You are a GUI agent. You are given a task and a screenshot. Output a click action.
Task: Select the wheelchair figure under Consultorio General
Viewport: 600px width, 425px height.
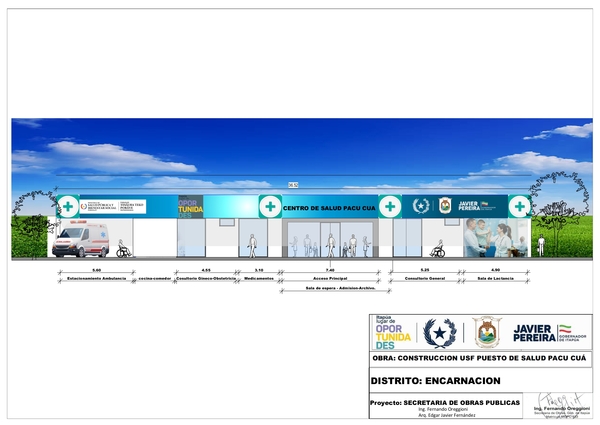(x=437, y=249)
